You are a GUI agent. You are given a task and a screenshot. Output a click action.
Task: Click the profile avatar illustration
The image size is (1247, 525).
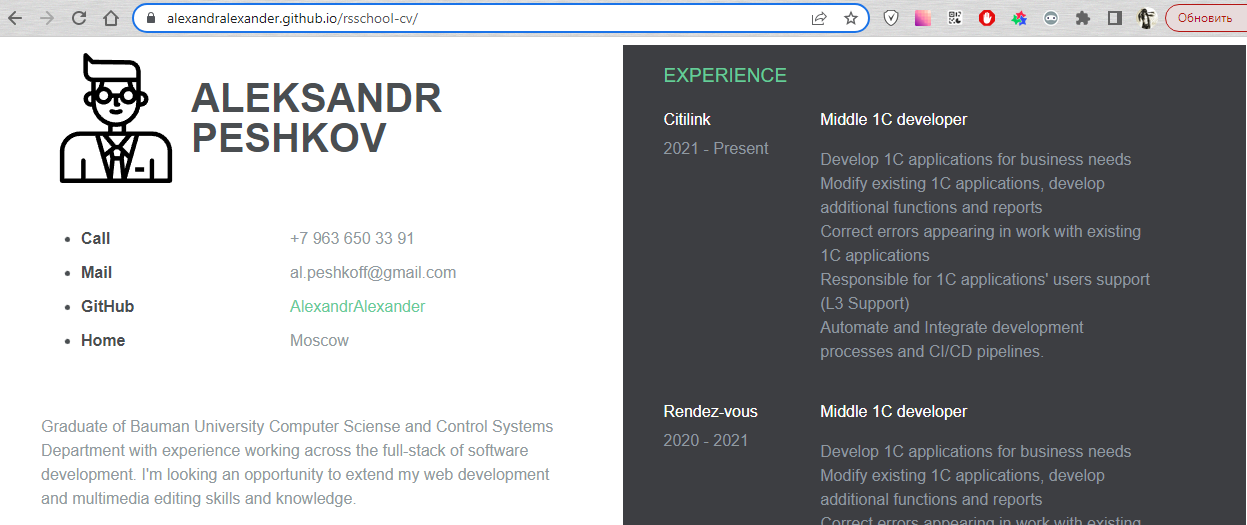click(116, 118)
